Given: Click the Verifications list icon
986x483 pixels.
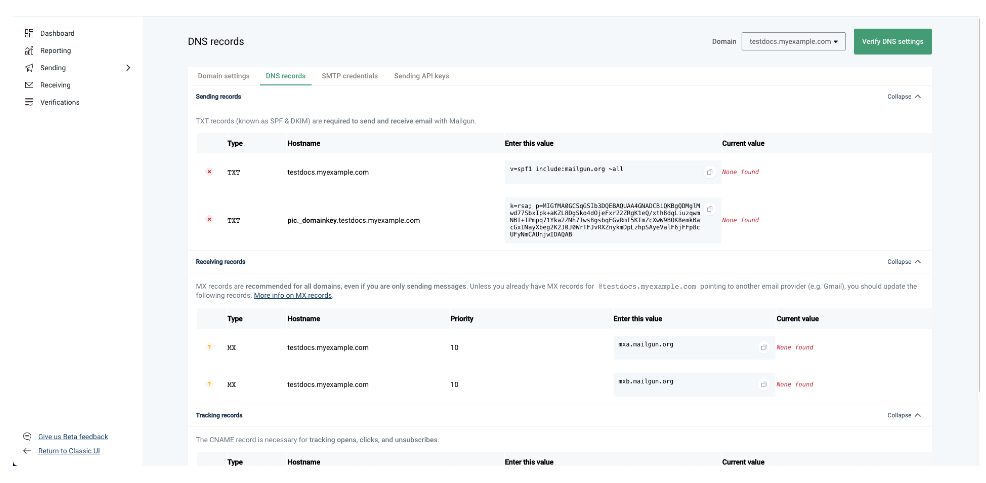Looking at the screenshot, I should coord(29,102).
